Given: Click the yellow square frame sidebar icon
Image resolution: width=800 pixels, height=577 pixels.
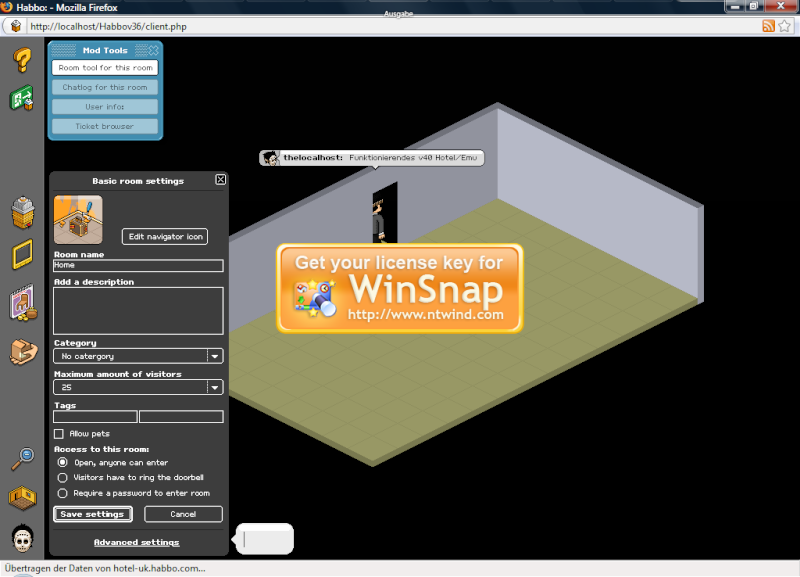Looking at the screenshot, I should pos(22,254).
